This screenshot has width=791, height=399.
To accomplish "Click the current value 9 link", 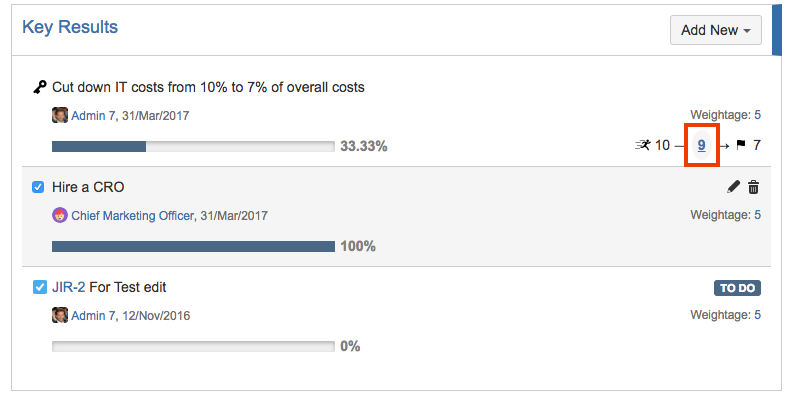I will [701, 145].
